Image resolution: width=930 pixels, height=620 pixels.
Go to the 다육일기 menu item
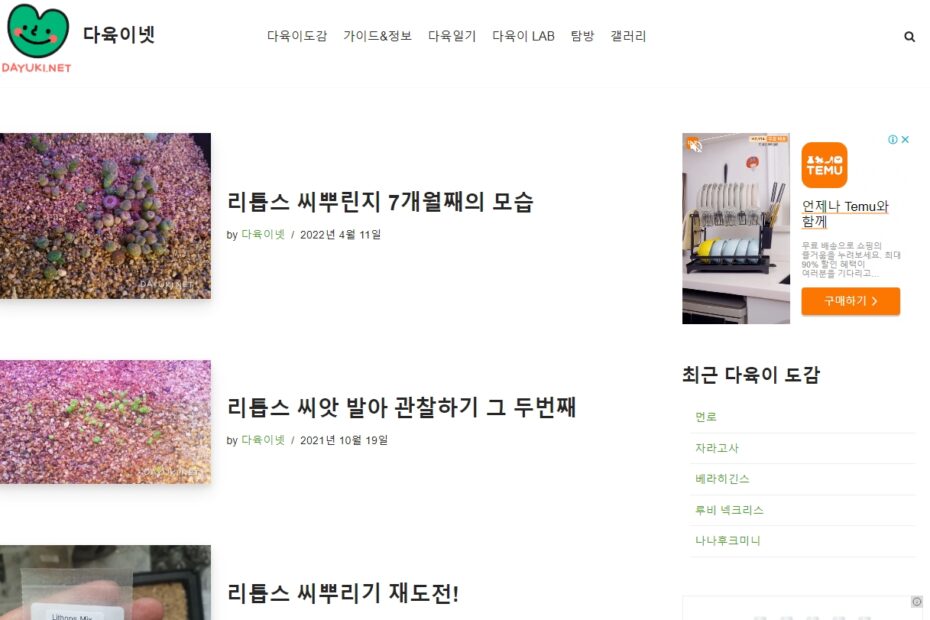click(x=452, y=36)
